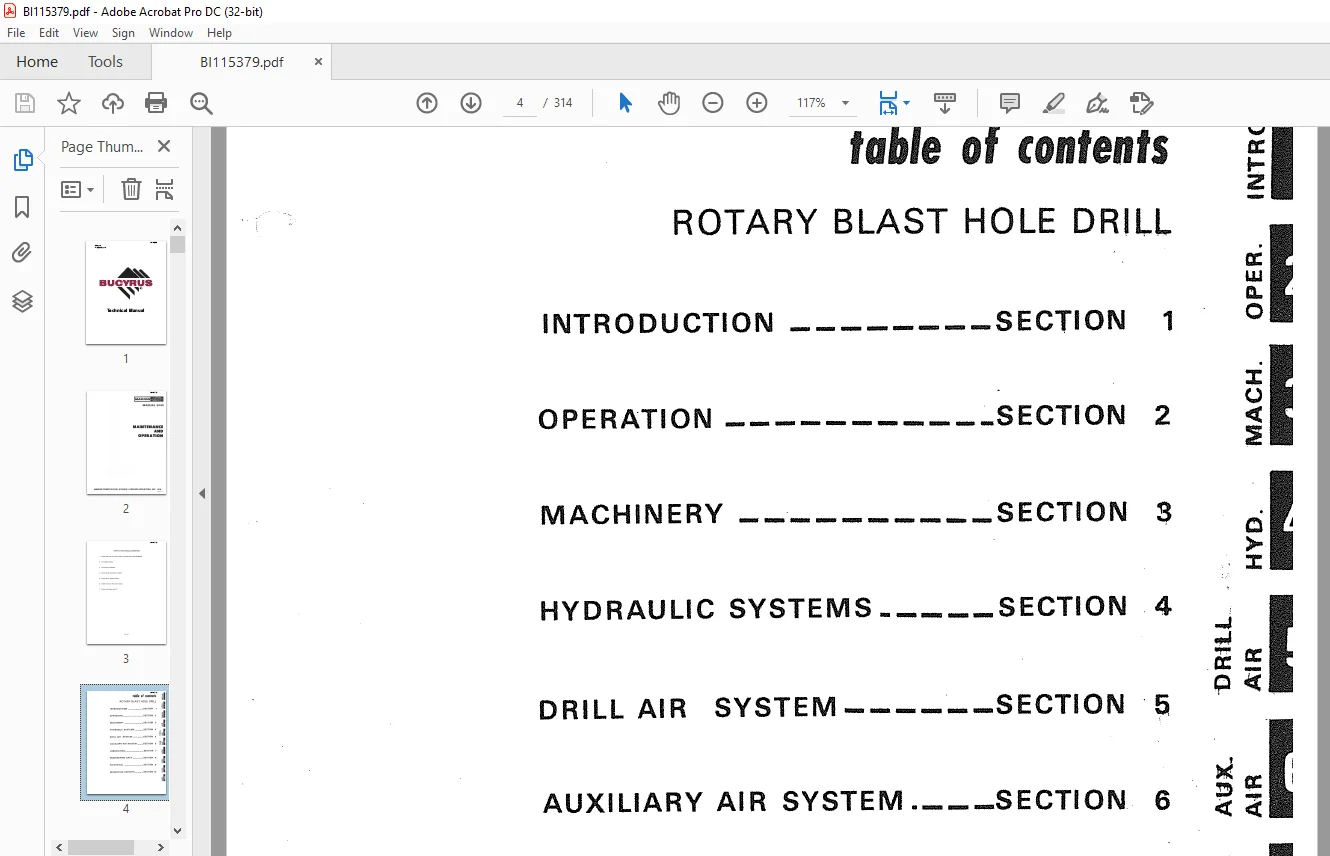Select the Hand pan tool
The image size is (1330, 856).
tap(669, 103)
